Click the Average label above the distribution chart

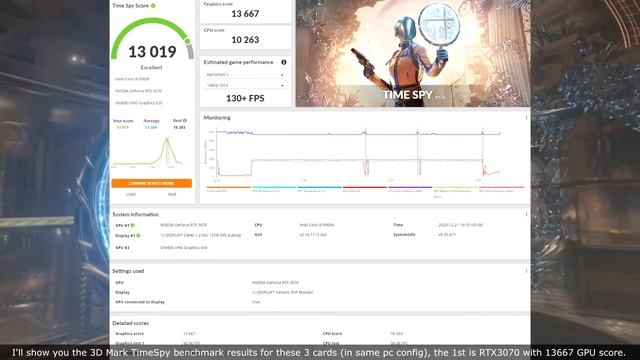(151, 121)
